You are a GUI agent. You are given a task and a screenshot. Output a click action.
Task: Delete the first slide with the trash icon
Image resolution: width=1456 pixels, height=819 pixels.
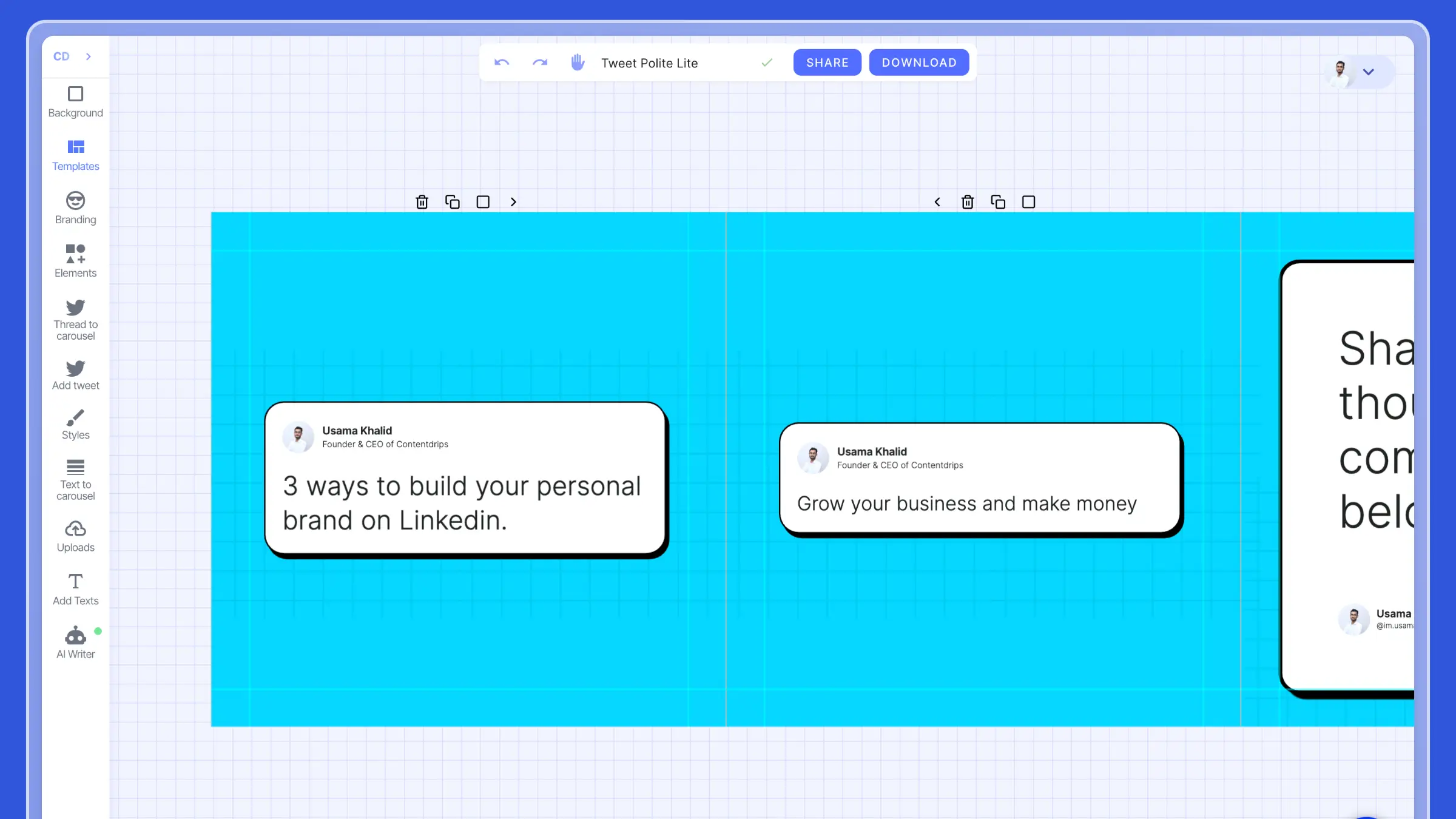422,202
